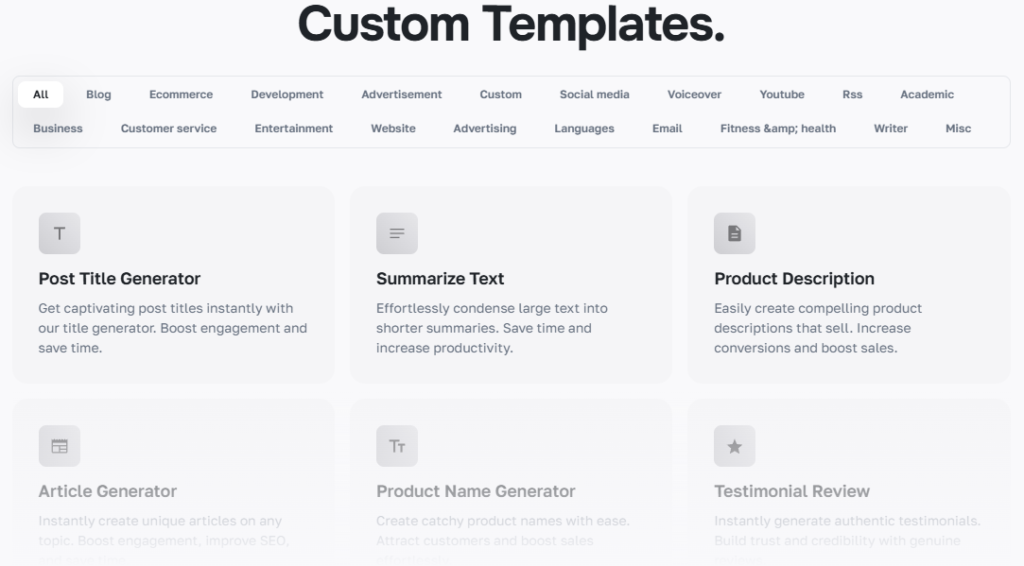Image resolution: width=1024 pixels, height=566 pixels.
Task: Open the Post Title Generator template
Action: point(119,279)
